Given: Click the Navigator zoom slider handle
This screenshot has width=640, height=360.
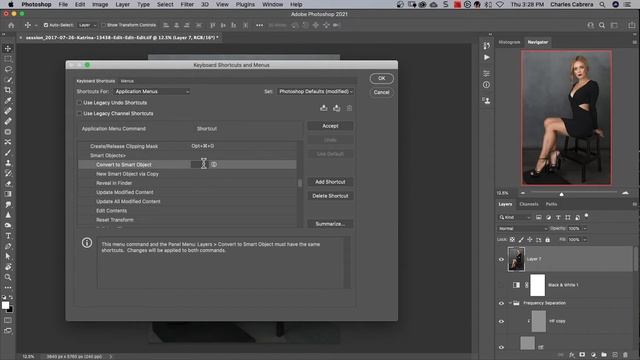Looking at the screenshot, I should 562,194.
